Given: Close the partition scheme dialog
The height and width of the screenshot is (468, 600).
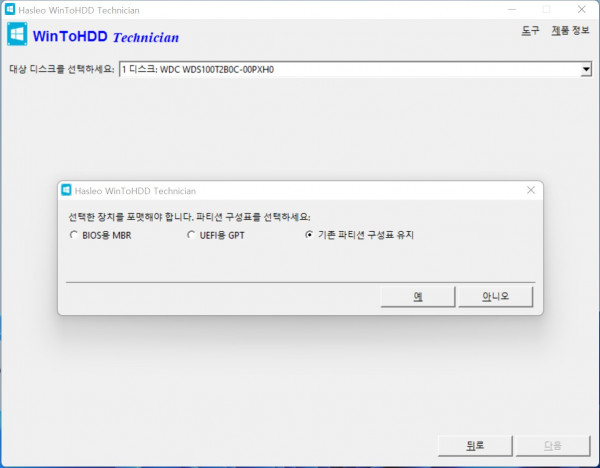Looking at the screenshot, I should (531, 190).
